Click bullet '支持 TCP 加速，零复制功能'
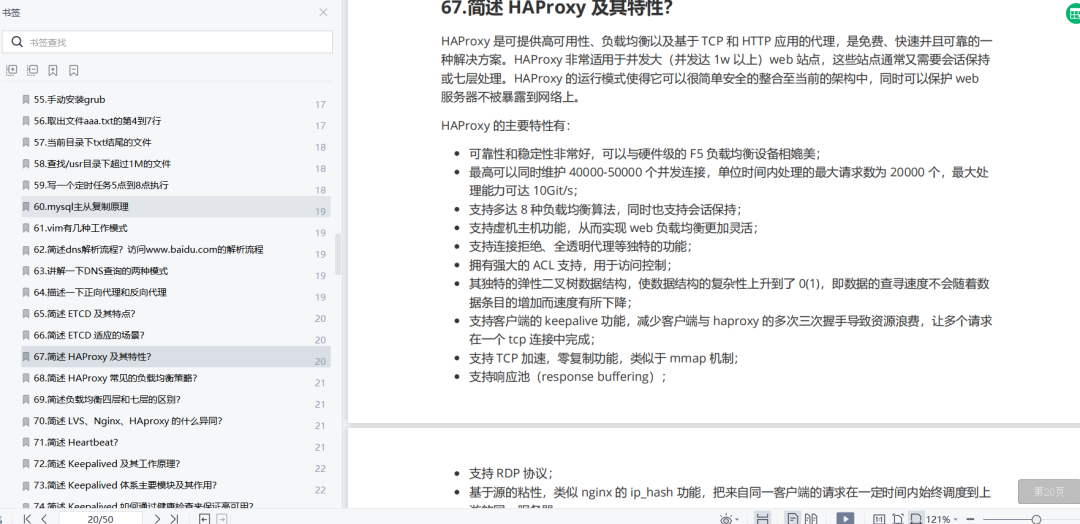The width and height of the screenshot is (1080, 524). [603, 358]
